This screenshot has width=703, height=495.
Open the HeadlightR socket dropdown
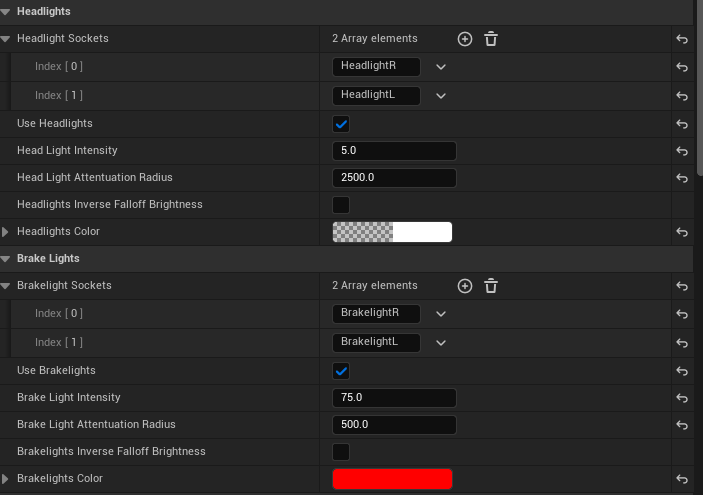point(440,67)
